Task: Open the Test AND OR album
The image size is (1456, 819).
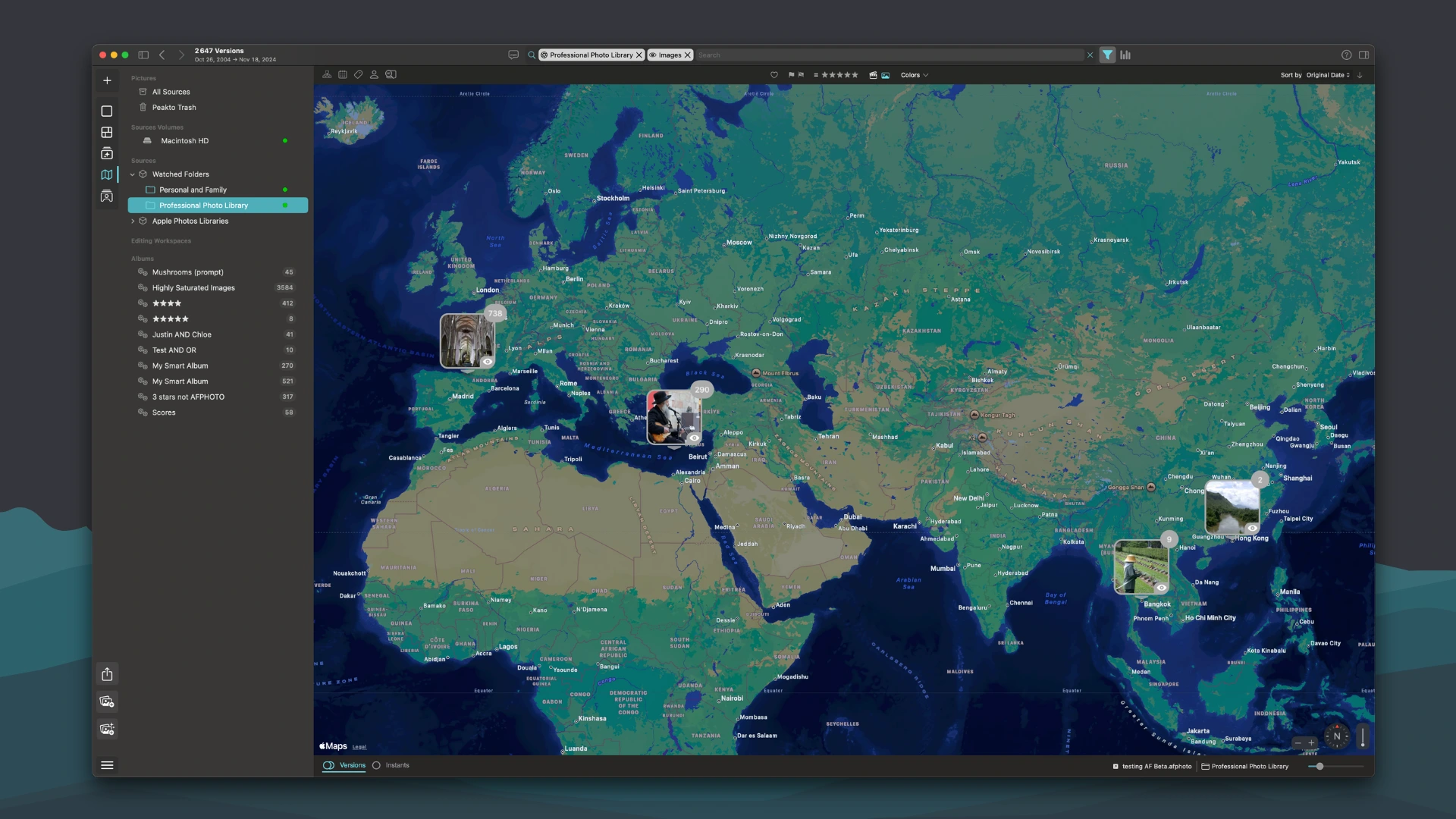Action: (x=218, y=350)
